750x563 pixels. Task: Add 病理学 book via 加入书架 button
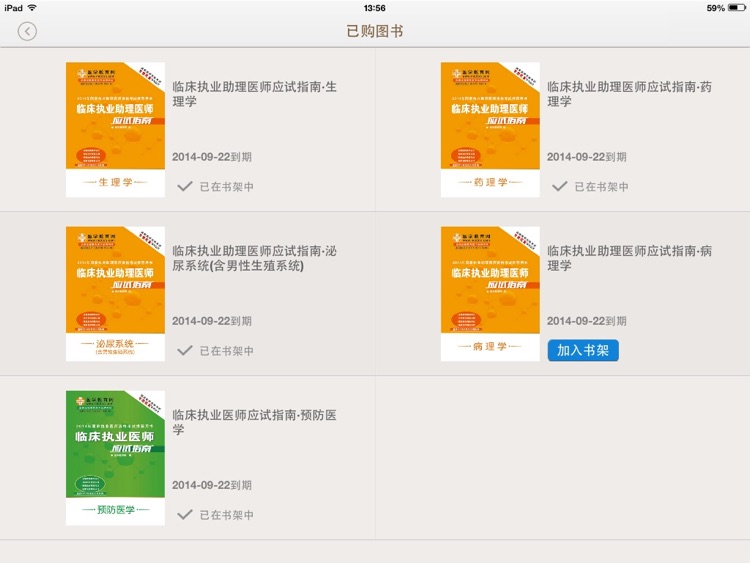583,350
